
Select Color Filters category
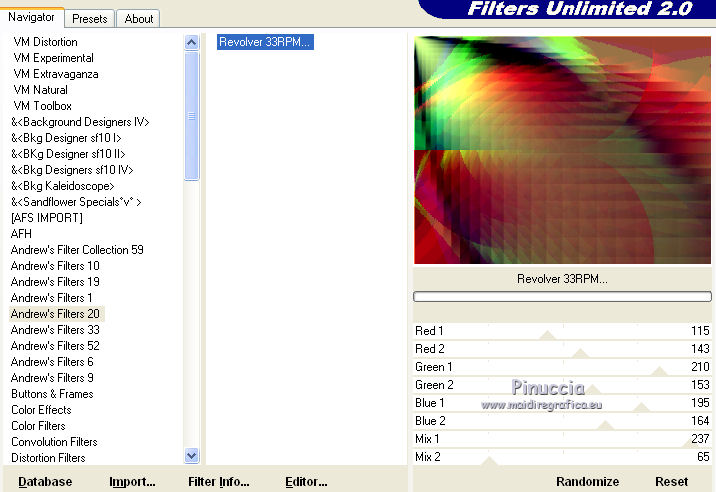coord(38,426)
